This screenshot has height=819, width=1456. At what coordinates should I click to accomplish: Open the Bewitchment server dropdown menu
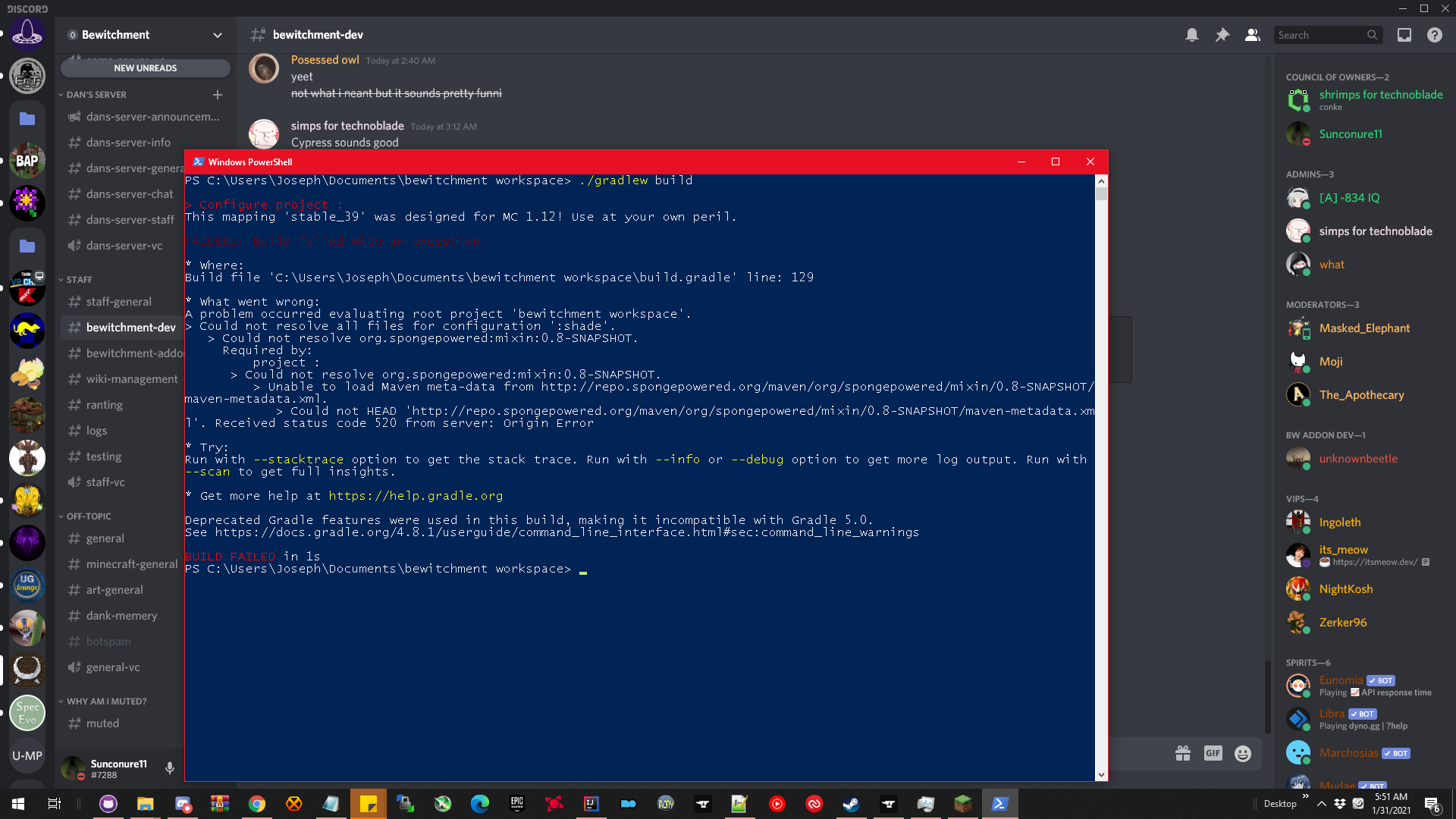click(218, 35)
